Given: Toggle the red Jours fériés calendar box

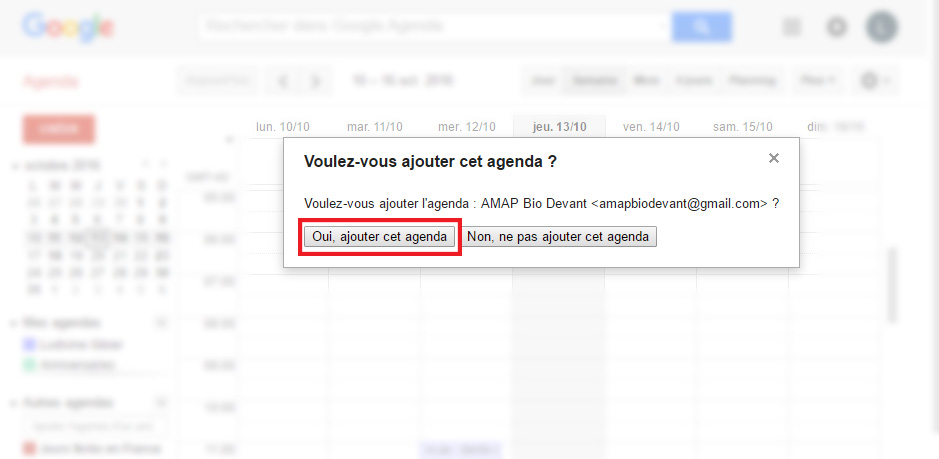Looking at the screenshot, I should pos(29,448).
